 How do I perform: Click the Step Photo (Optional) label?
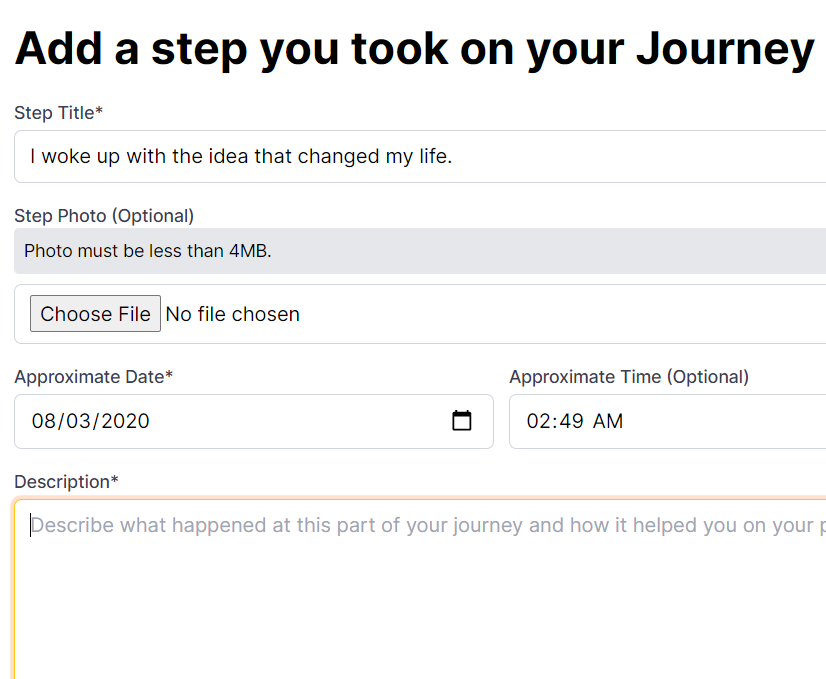[x=104, y=215]
